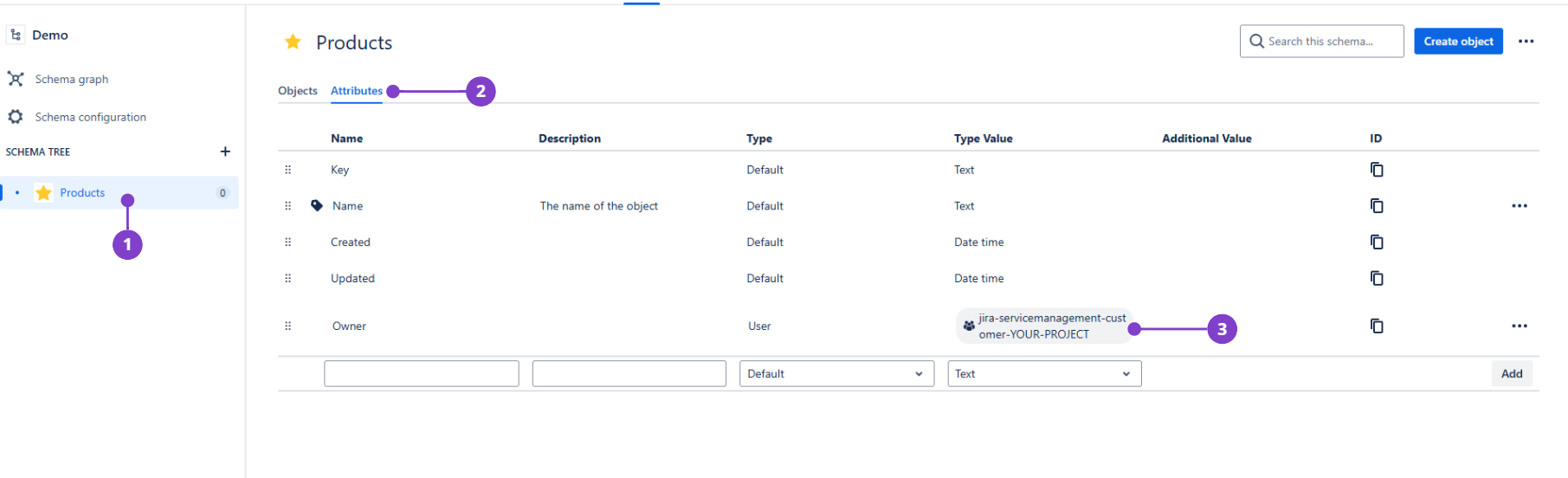Click the Additional Value column header
This screenshot has width=1568, height=478.
click(x=1207, y=139)
